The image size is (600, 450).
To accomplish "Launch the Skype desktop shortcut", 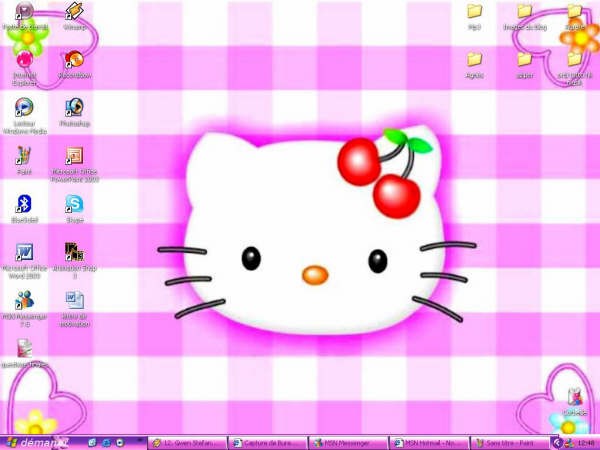I will [x=75, y=209].
